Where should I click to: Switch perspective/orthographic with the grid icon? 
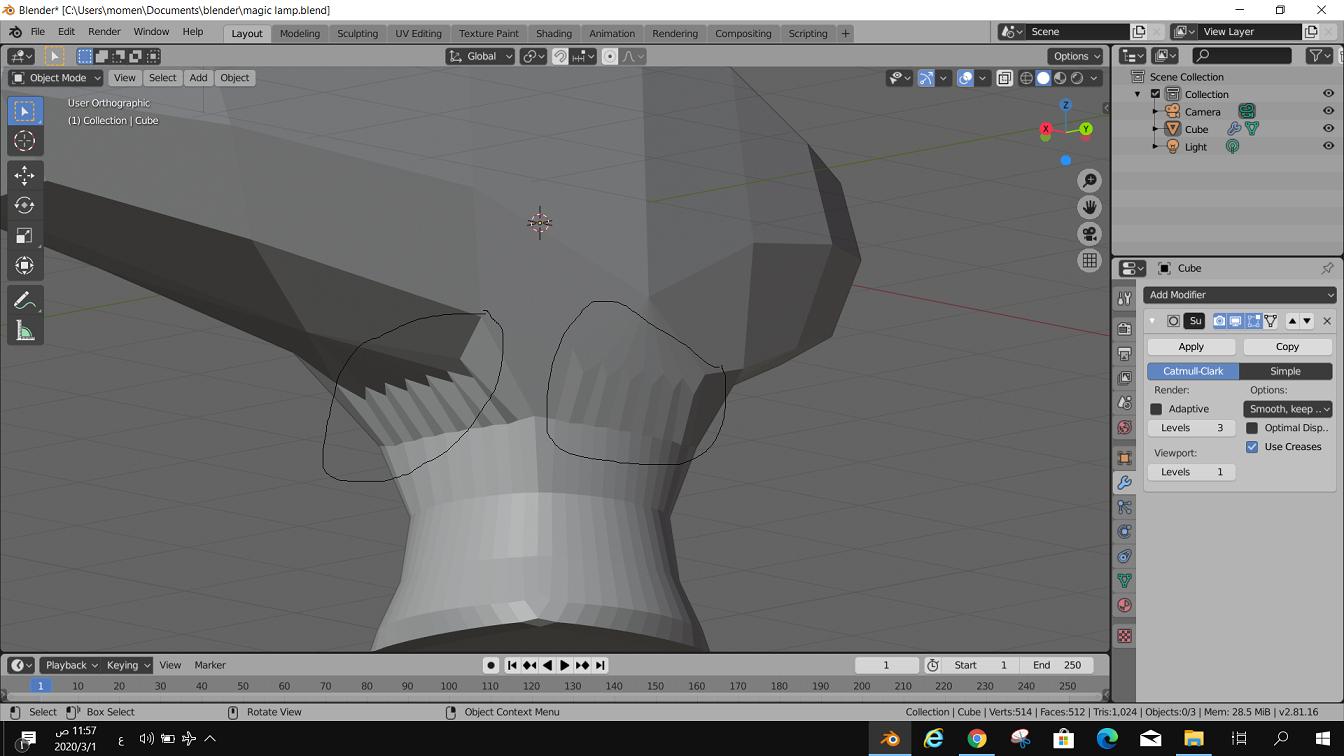click(1089, 260)
